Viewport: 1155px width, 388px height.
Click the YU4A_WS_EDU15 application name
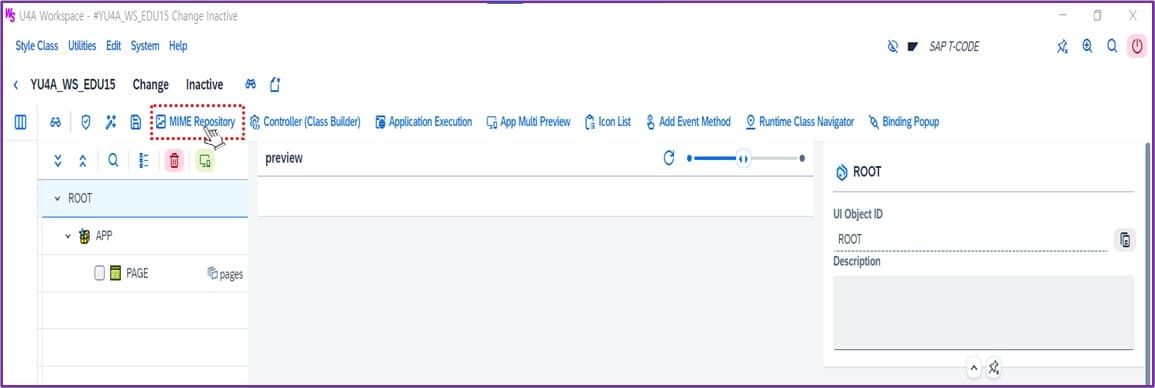(x=73, y=85)
